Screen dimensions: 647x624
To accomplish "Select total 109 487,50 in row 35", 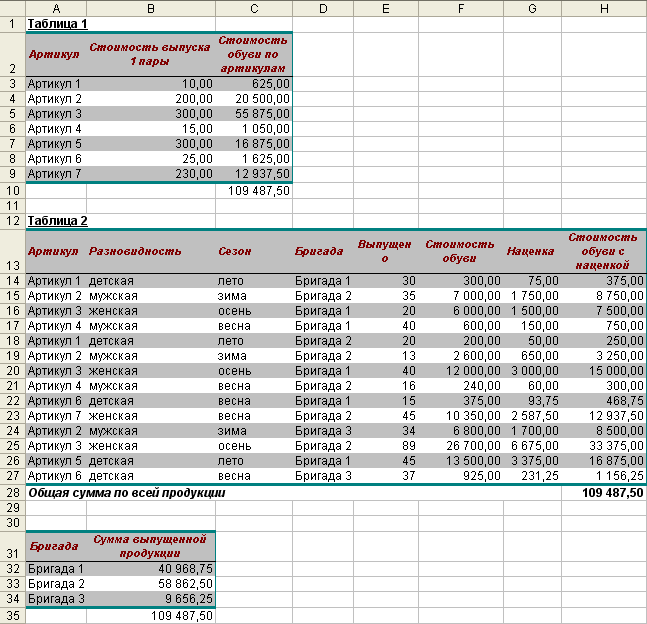I will pos(151,616).
